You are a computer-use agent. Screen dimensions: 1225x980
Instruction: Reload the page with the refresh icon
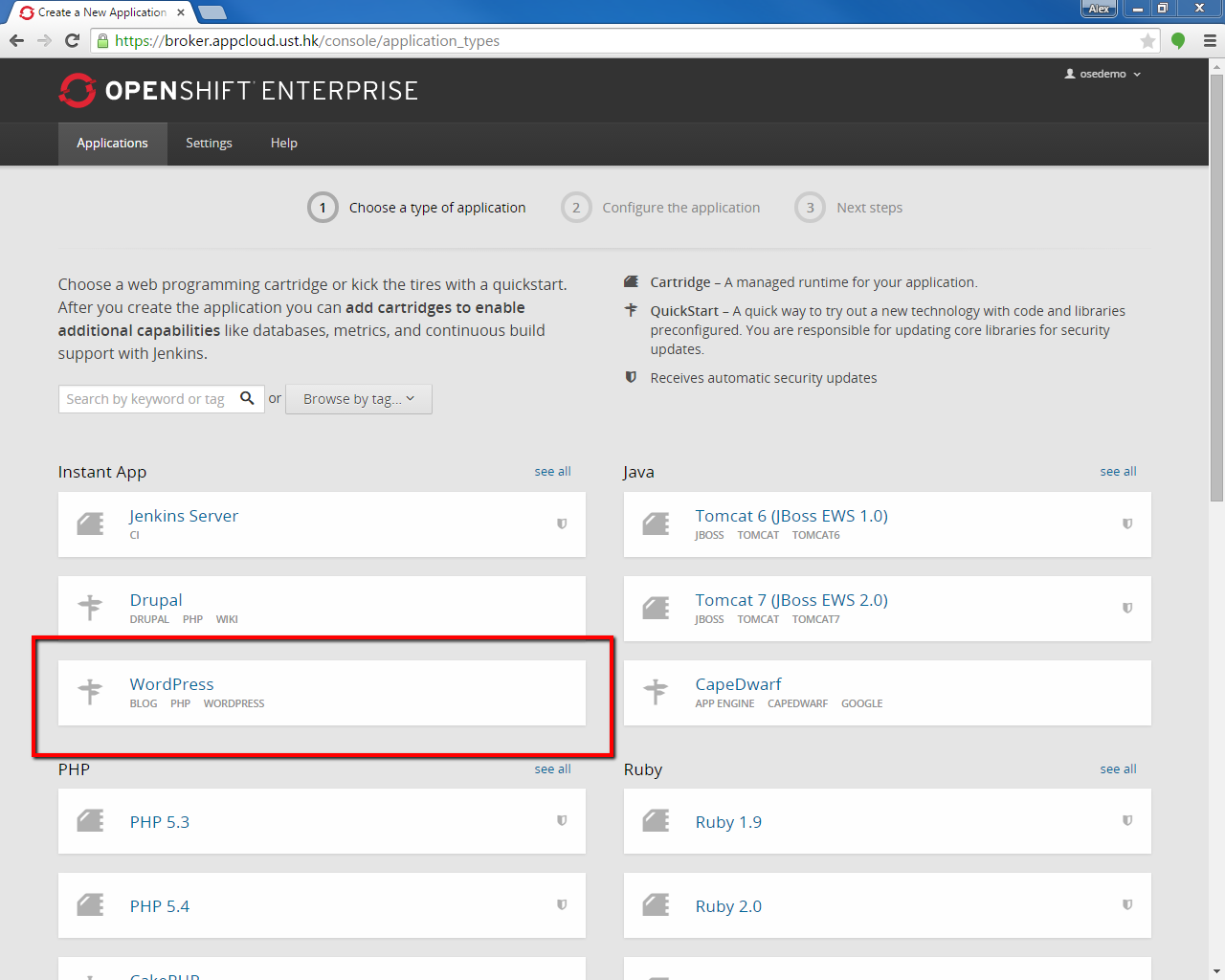(72, 41)
